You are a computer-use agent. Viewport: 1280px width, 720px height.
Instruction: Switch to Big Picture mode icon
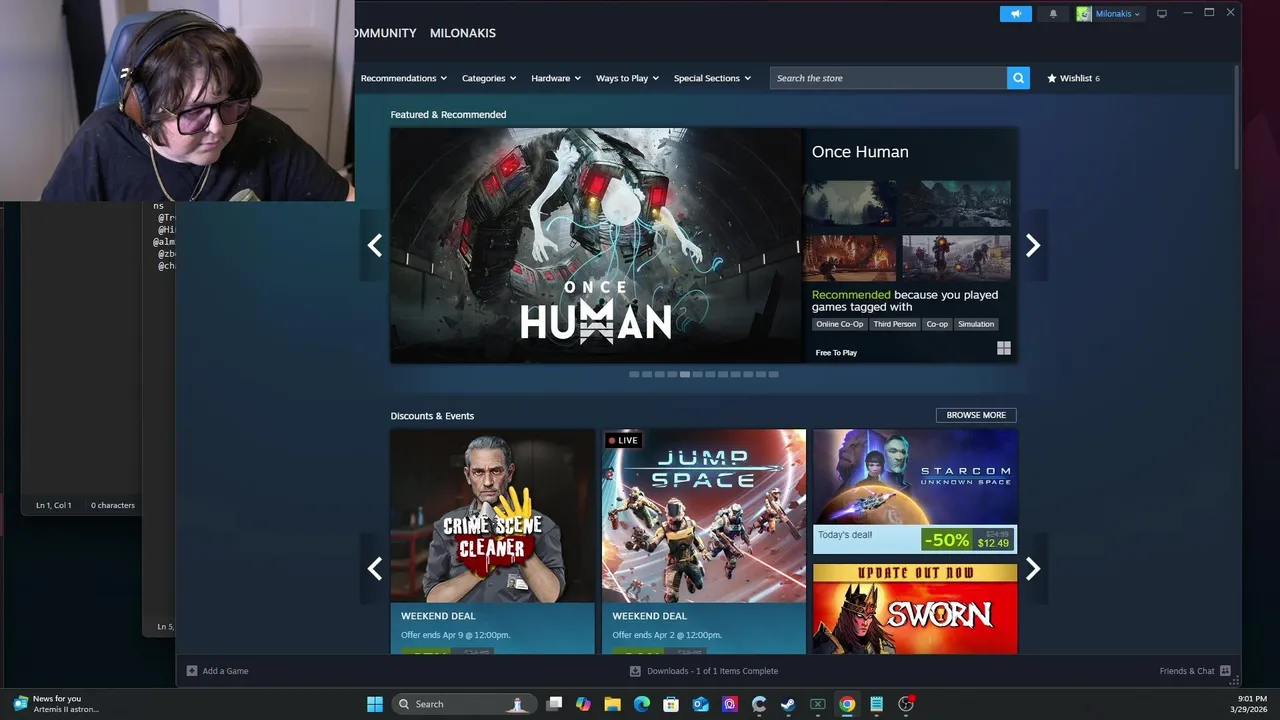[x=1162, y=14]
